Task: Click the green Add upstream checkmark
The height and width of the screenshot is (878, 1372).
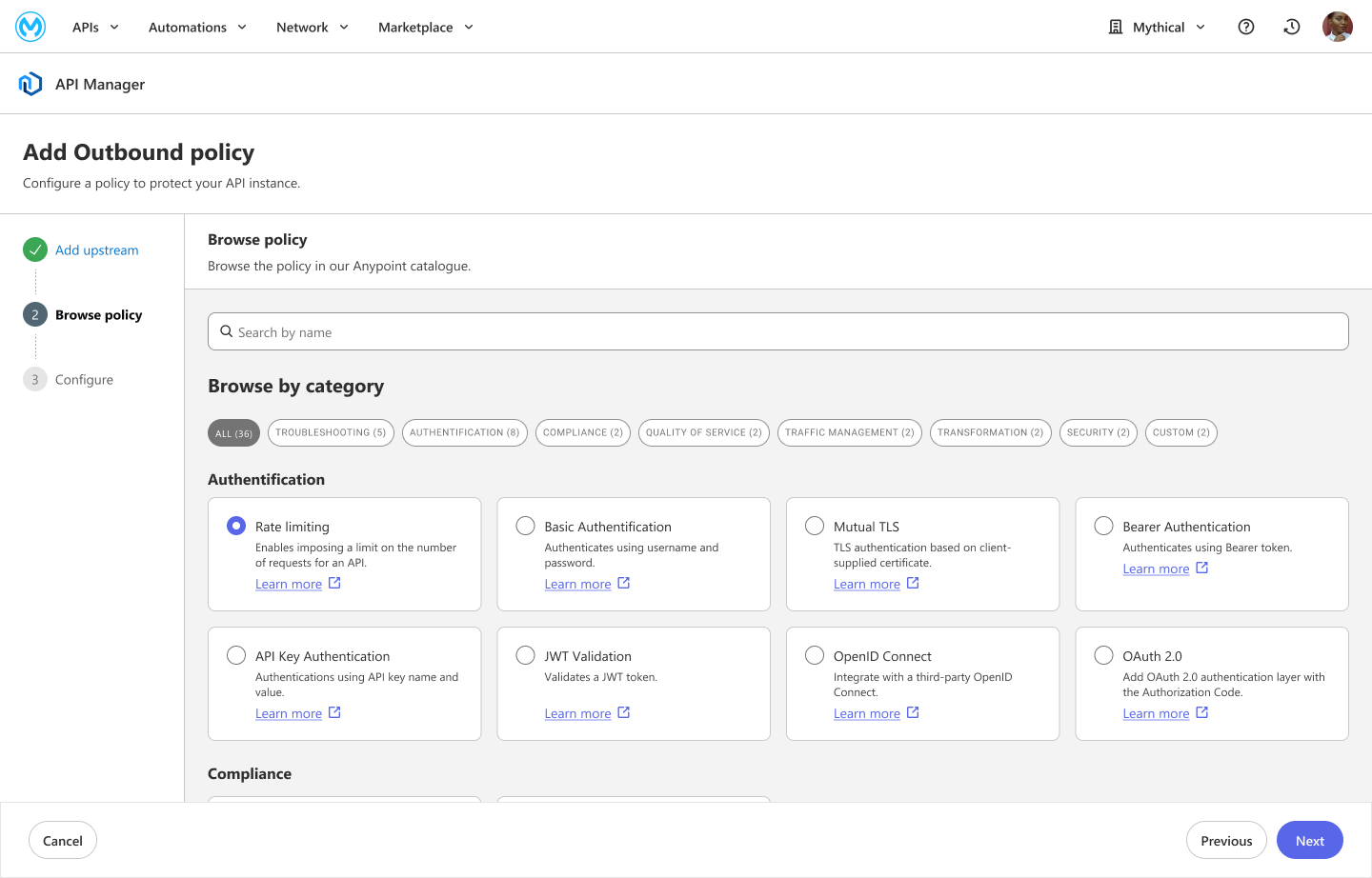Action: 35,249
